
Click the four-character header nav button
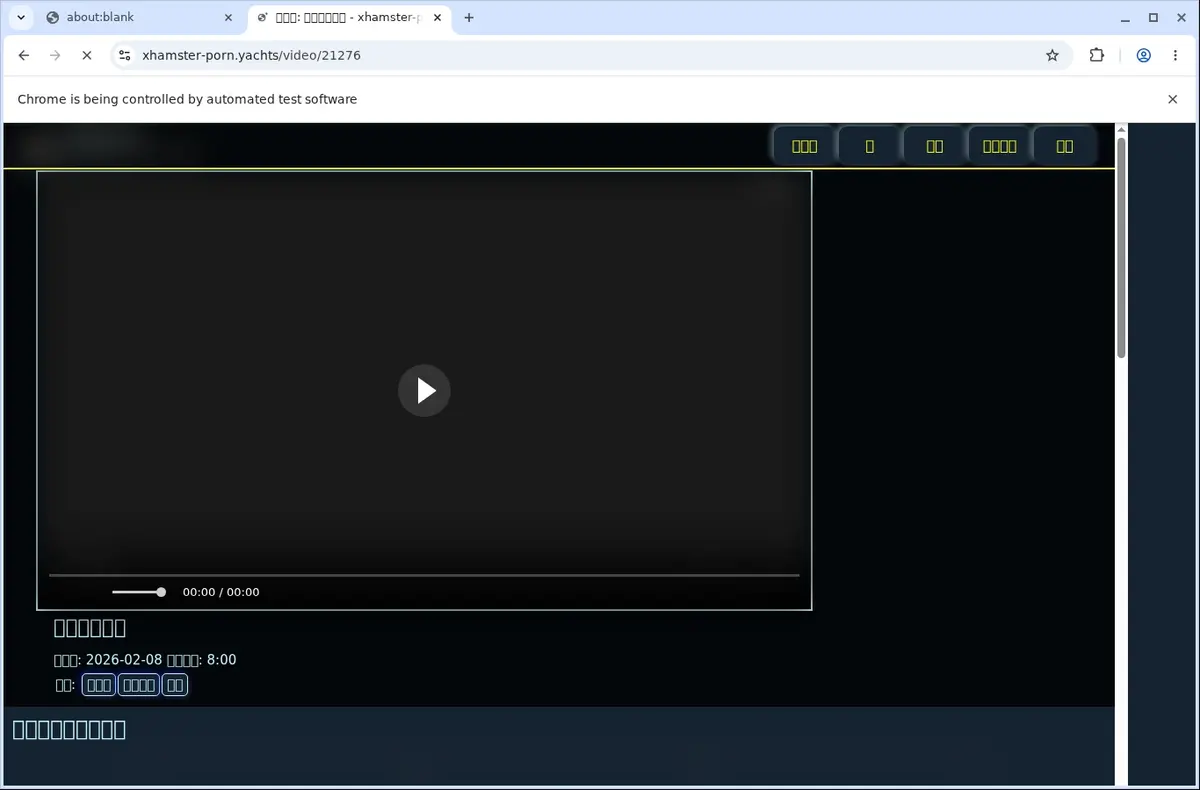point(999,146)
